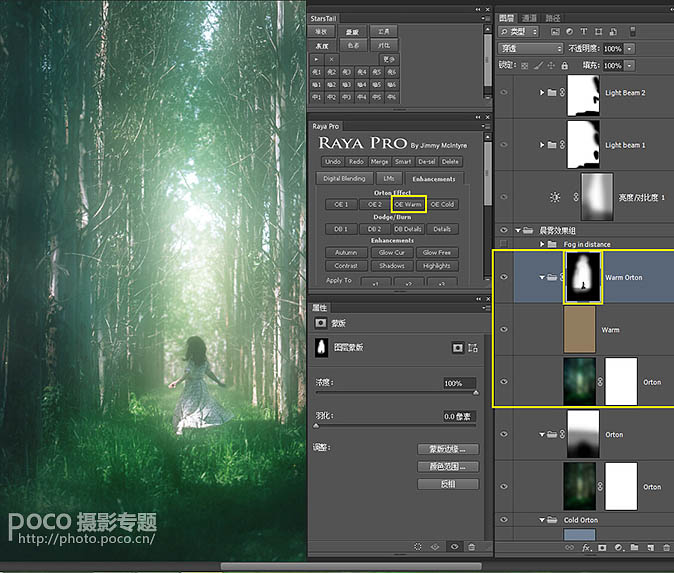Create a new layer icon
This screenshot has width=674, height=573.
(x=651, y=547)
